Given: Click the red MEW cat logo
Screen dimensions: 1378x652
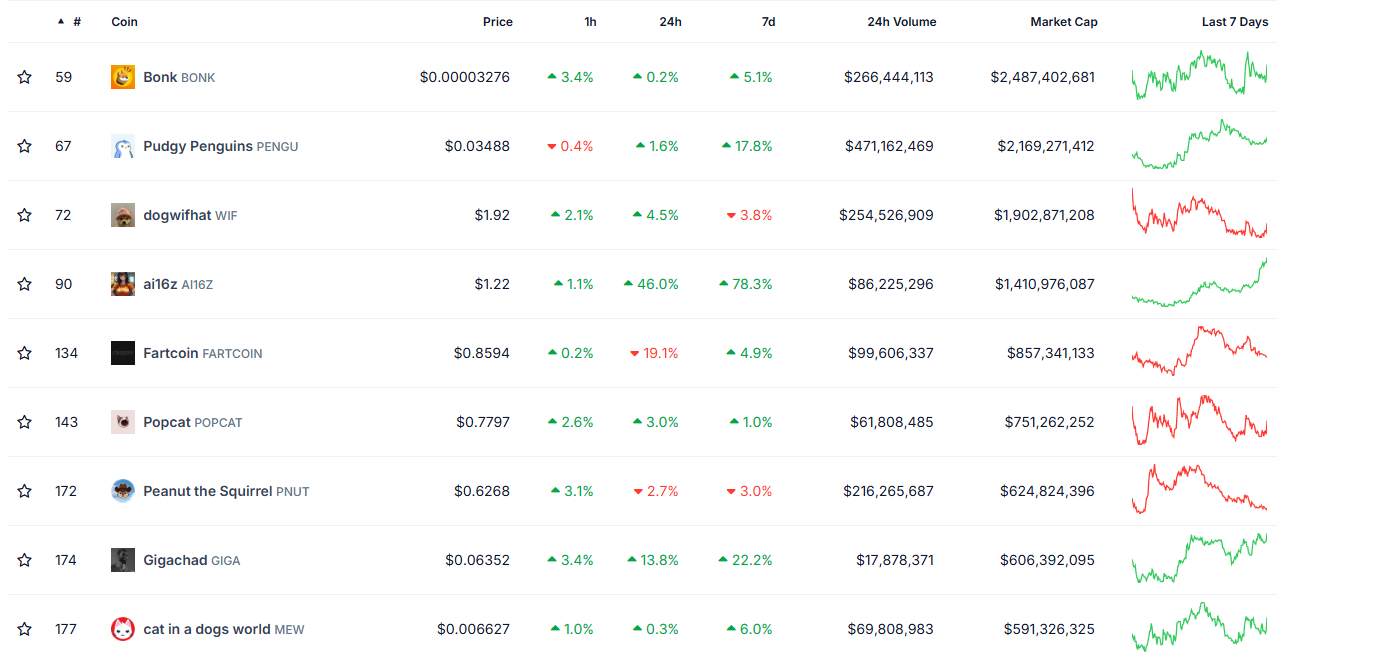Looking at the screenshot, I should coord(123,629).
